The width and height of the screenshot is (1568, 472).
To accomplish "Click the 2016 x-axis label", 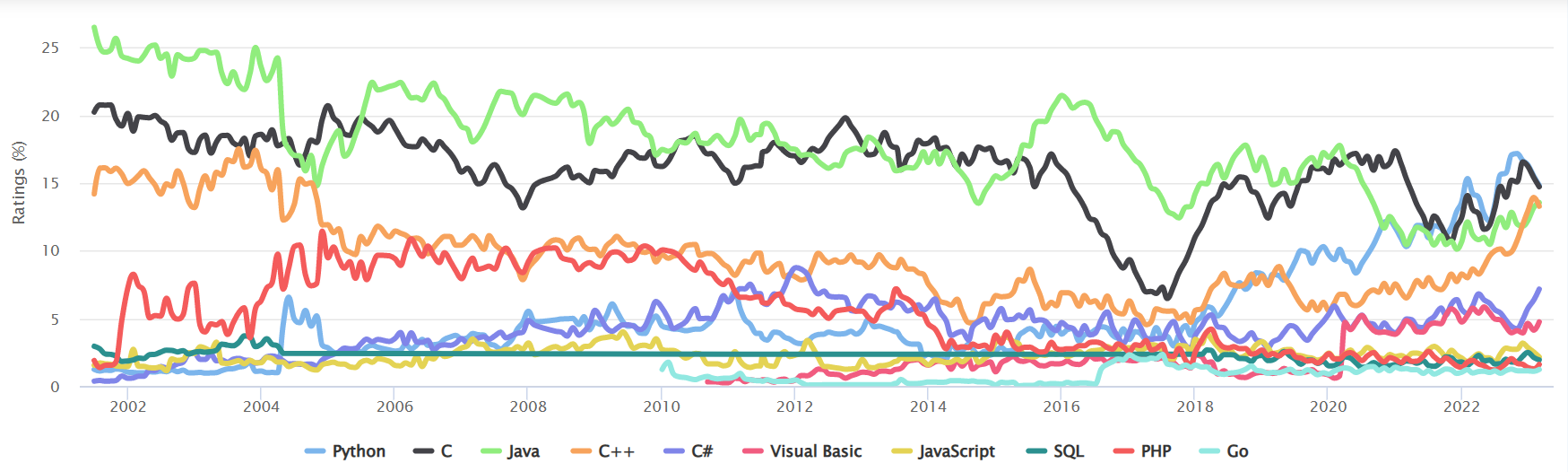I will (1061, 406).
